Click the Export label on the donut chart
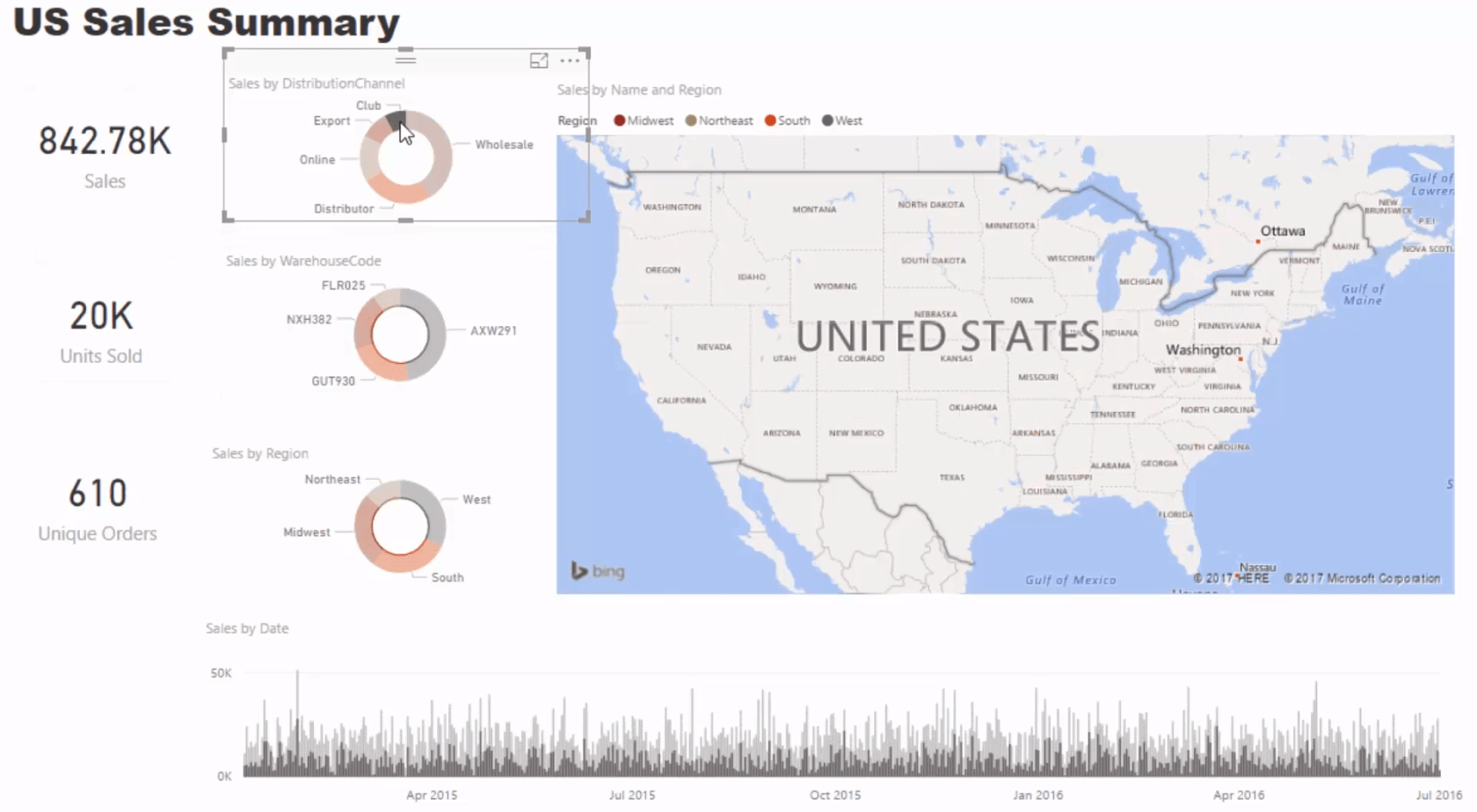The width and height of the screenshot is (1477, 812). (331, 120)
